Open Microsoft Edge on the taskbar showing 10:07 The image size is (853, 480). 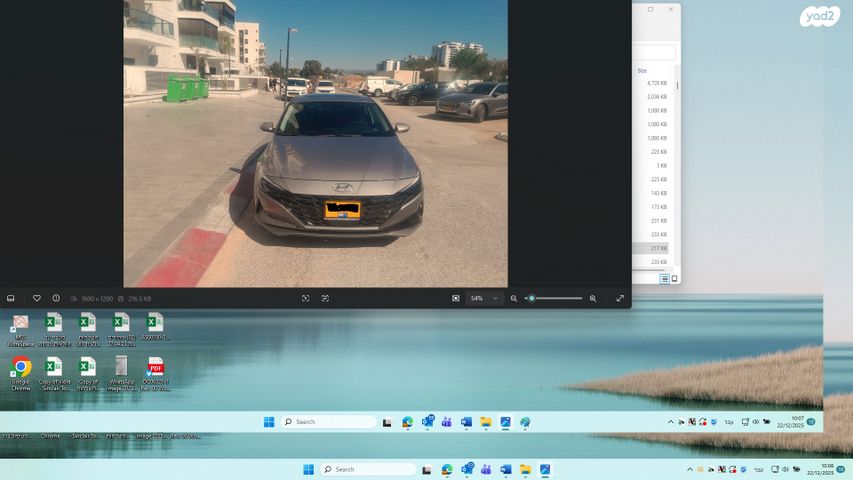click(x=407, y=422)
